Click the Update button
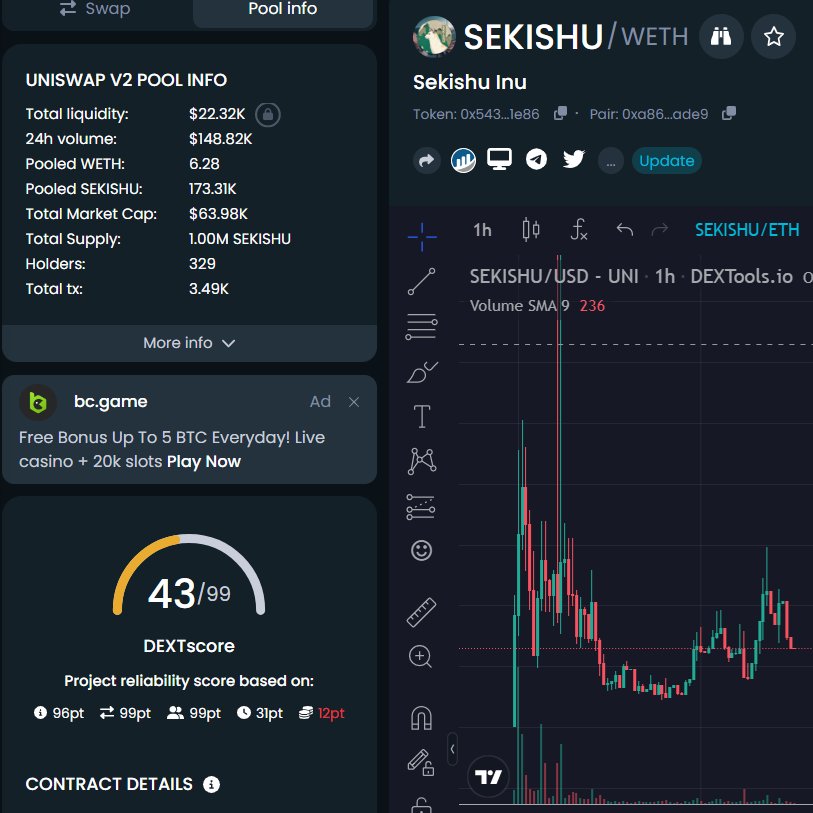Image resolution: width=813 pixels, height=813 pixels. click(x=666, y=161)
